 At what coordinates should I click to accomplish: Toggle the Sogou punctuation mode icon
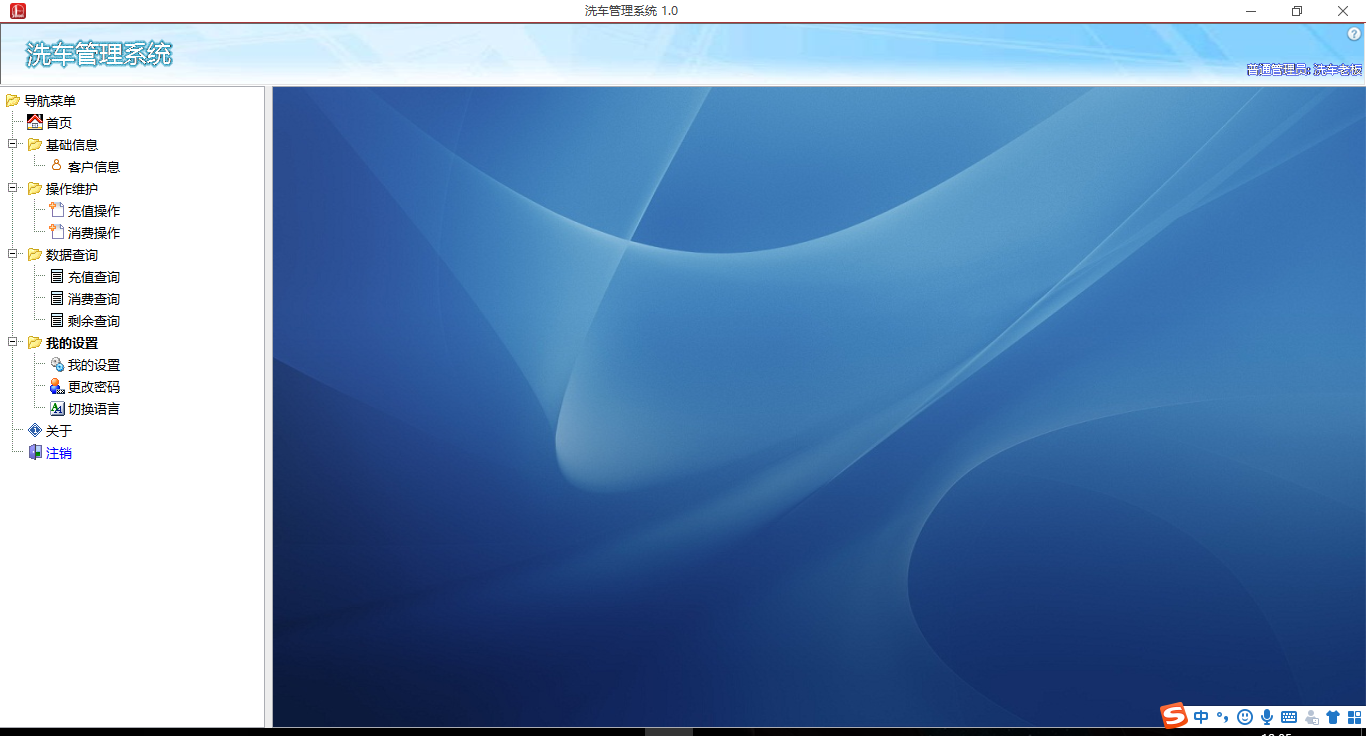click(1222, 717)
